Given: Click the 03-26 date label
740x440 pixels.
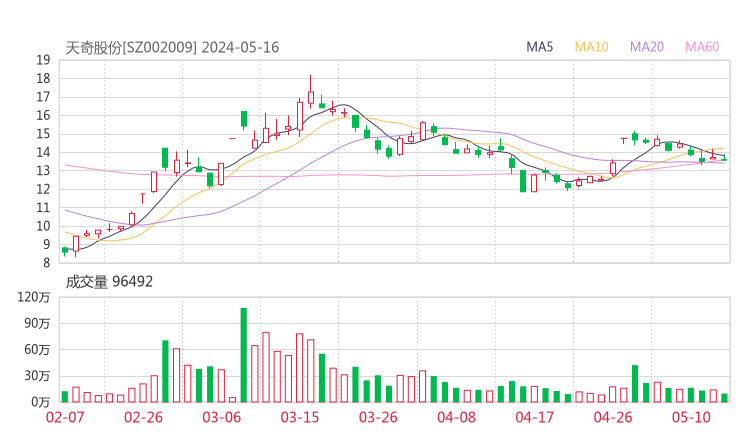Looking at the screenshot, I should click(378, 417).
